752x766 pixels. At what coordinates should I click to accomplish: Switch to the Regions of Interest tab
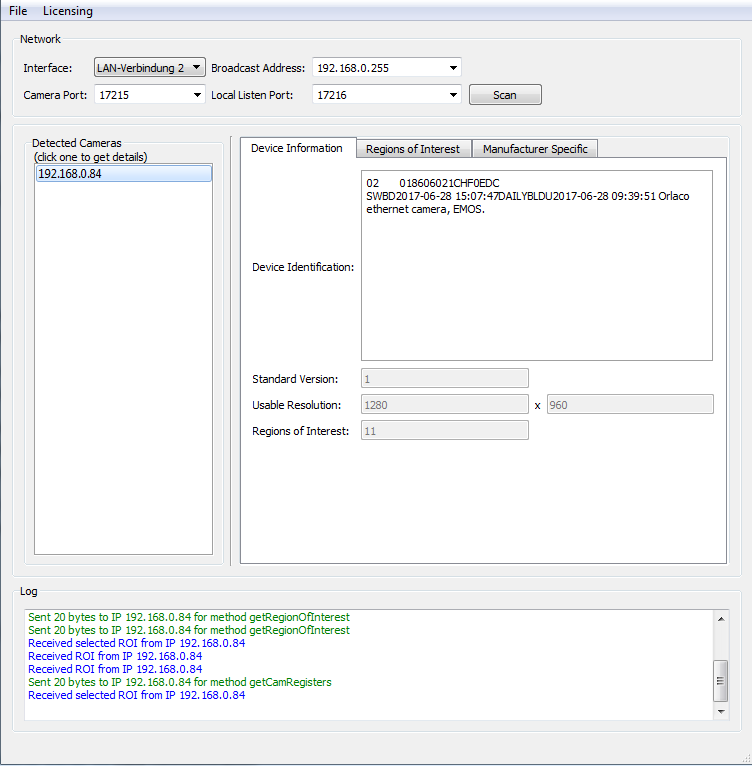point(413,149)
